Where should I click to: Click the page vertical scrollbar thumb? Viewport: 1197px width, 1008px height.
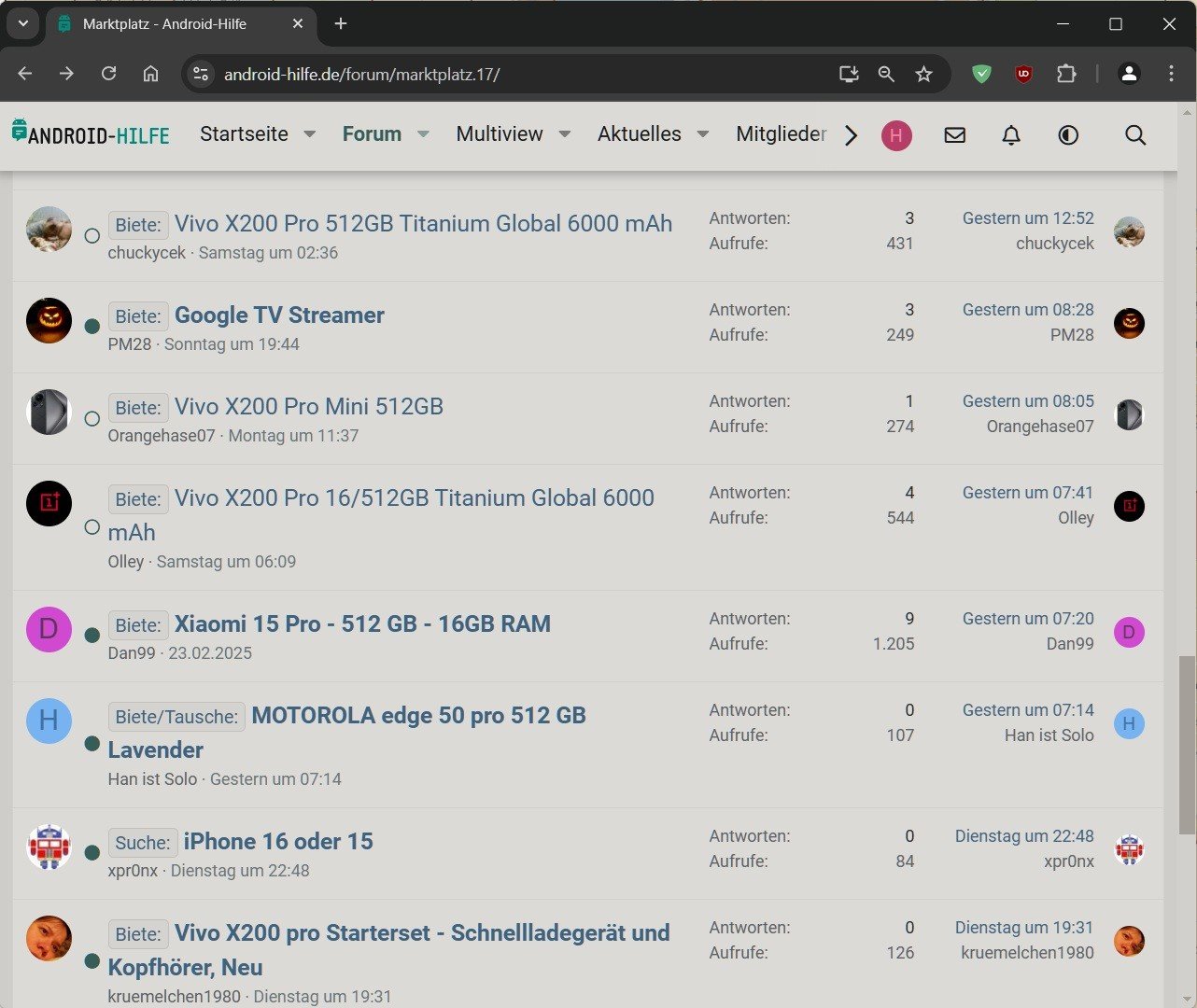coord(1187,745)
